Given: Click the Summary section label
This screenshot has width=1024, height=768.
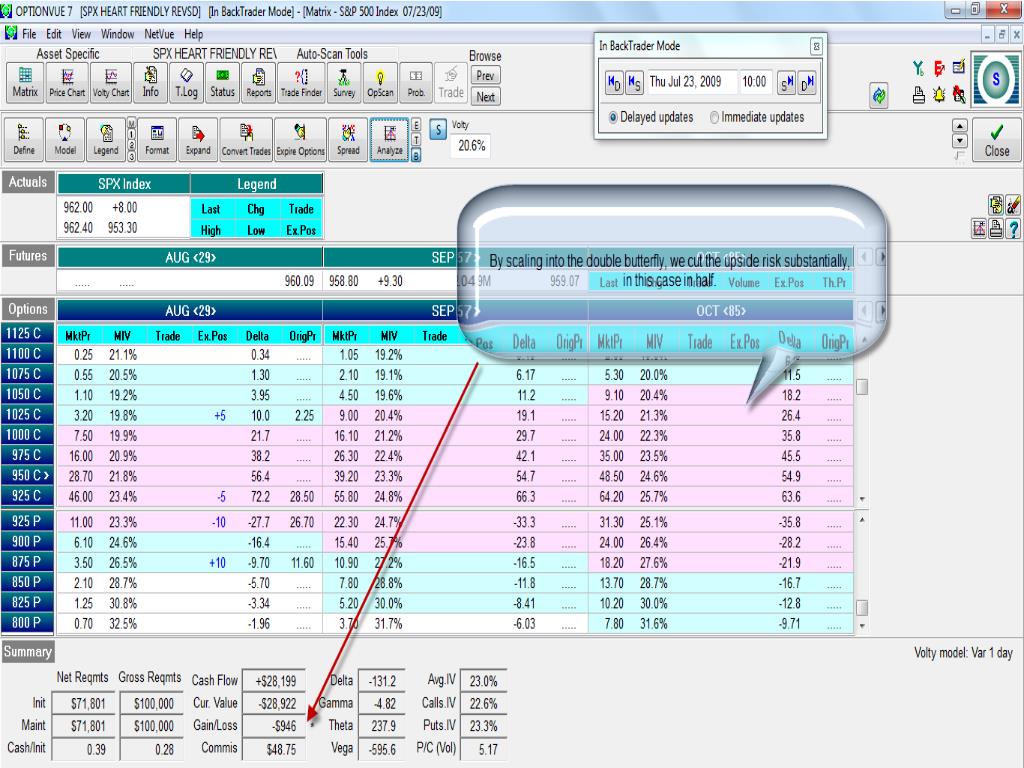Looking at the screenshot, I should click(x=27, y=651).
